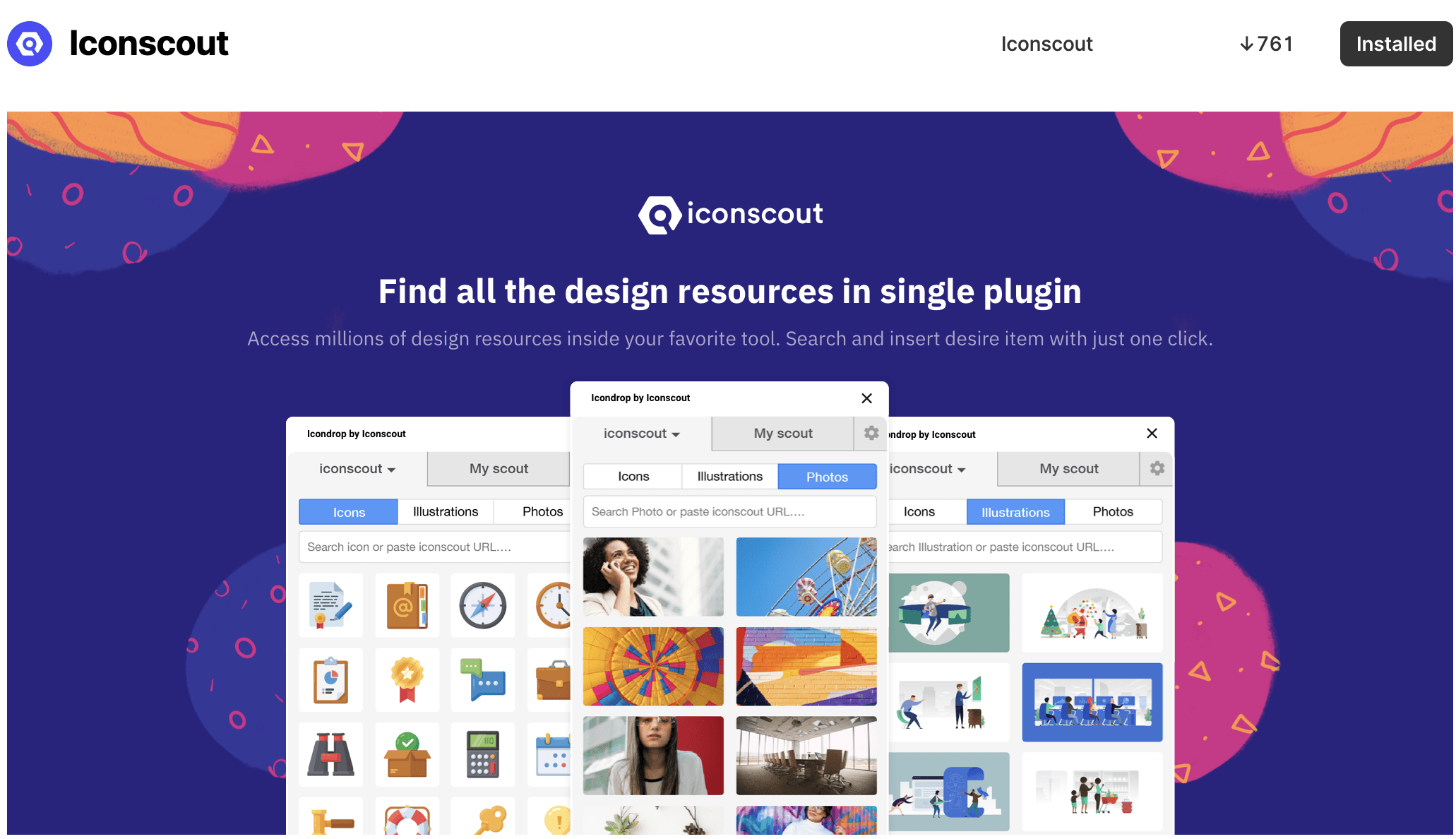Select My Scout tab in right panel
Image resolution: width=1456 pixels, height=839 pixels.
point(1069,468)
